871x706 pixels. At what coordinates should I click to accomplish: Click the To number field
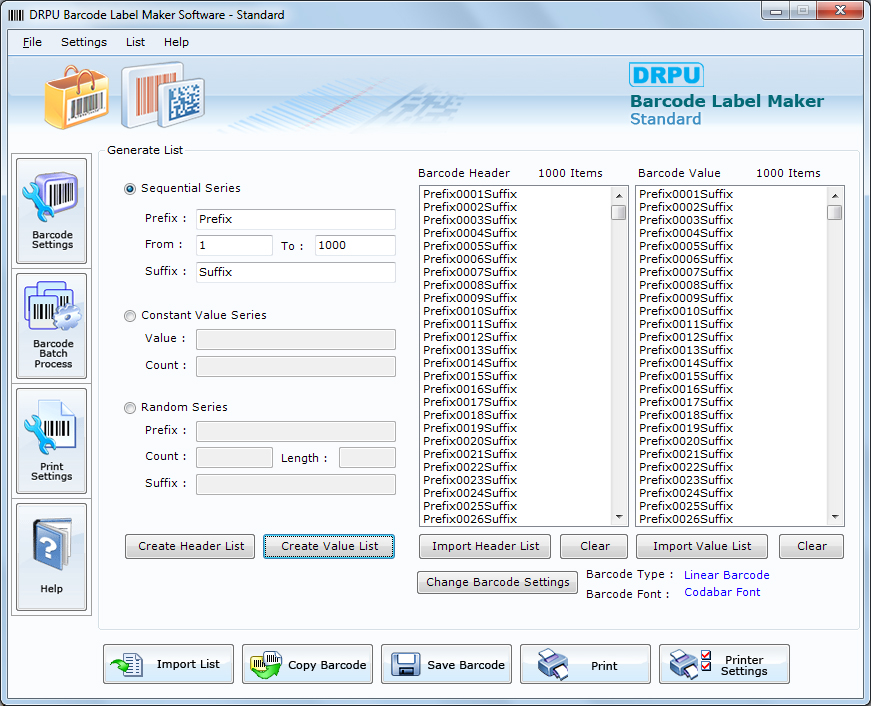355,246
